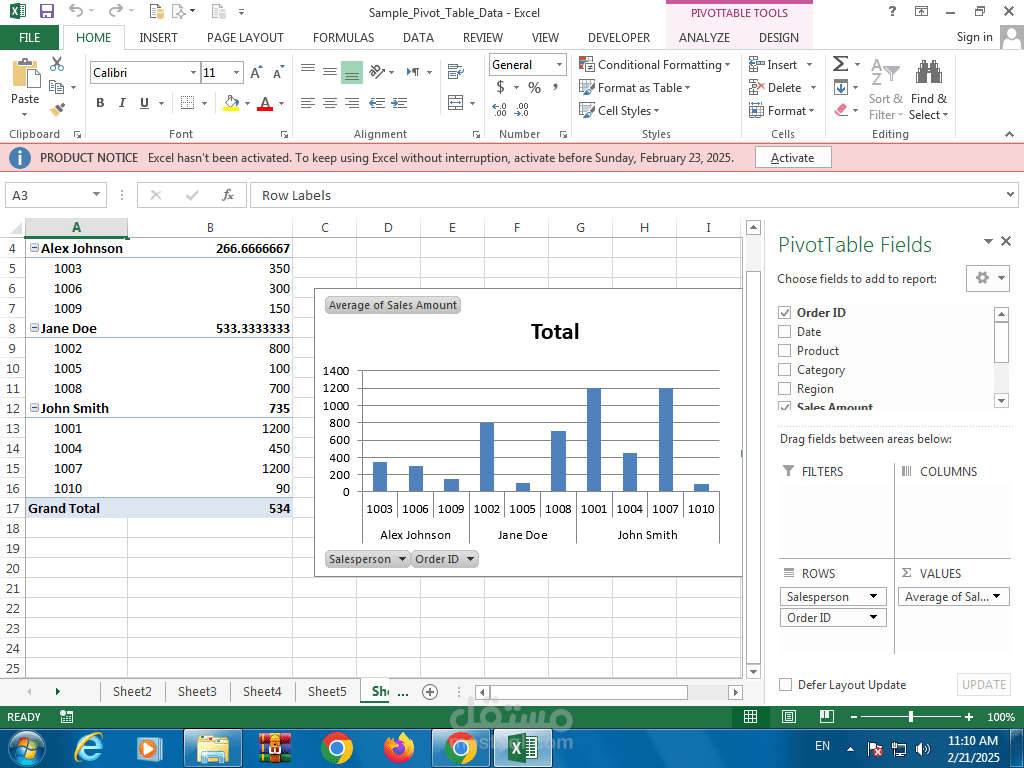Click the Find & Select binoculars icon
The image size is (1024, 768).
928,72
